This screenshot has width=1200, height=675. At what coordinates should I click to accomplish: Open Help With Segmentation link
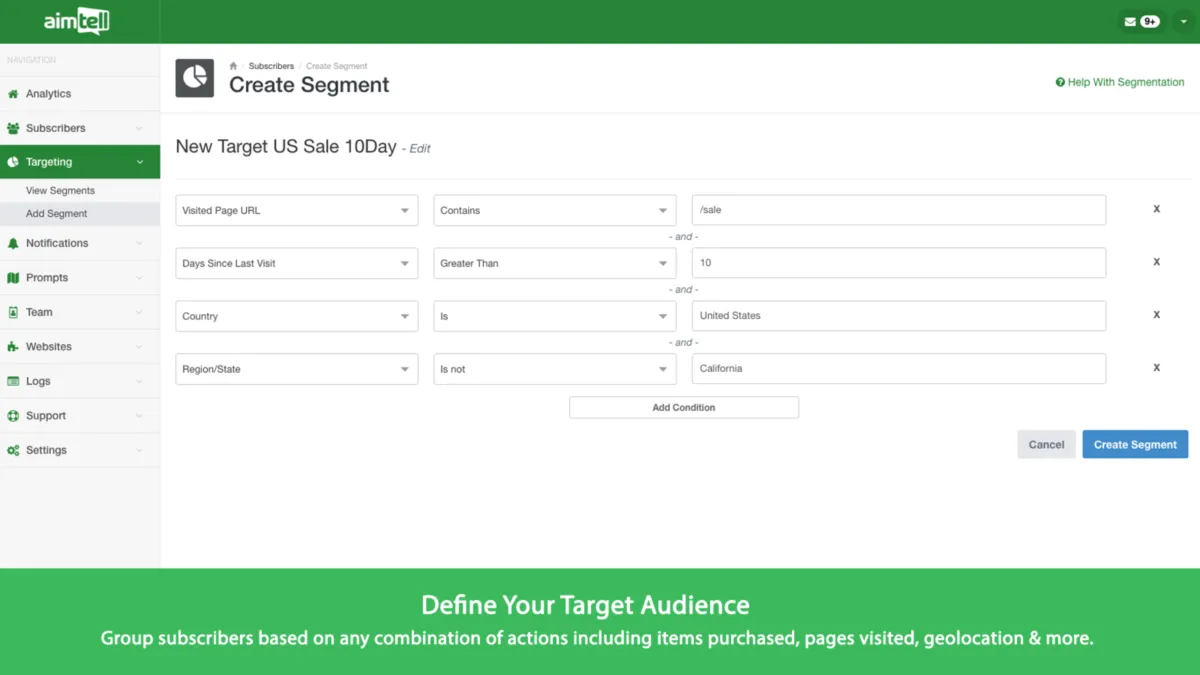click(1120, 82)
